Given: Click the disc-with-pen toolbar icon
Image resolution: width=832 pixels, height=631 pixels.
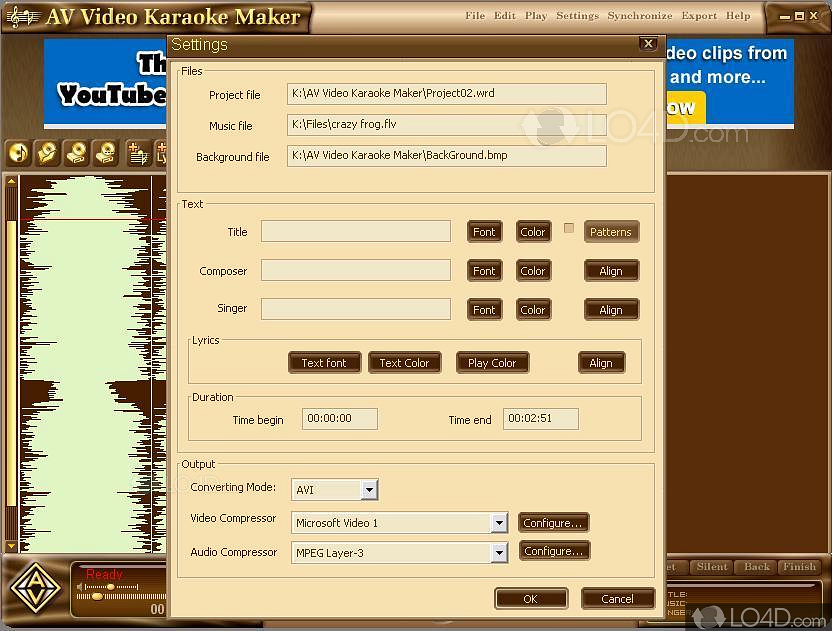Looking at the screenshot, I should click(x=46, y=152).
